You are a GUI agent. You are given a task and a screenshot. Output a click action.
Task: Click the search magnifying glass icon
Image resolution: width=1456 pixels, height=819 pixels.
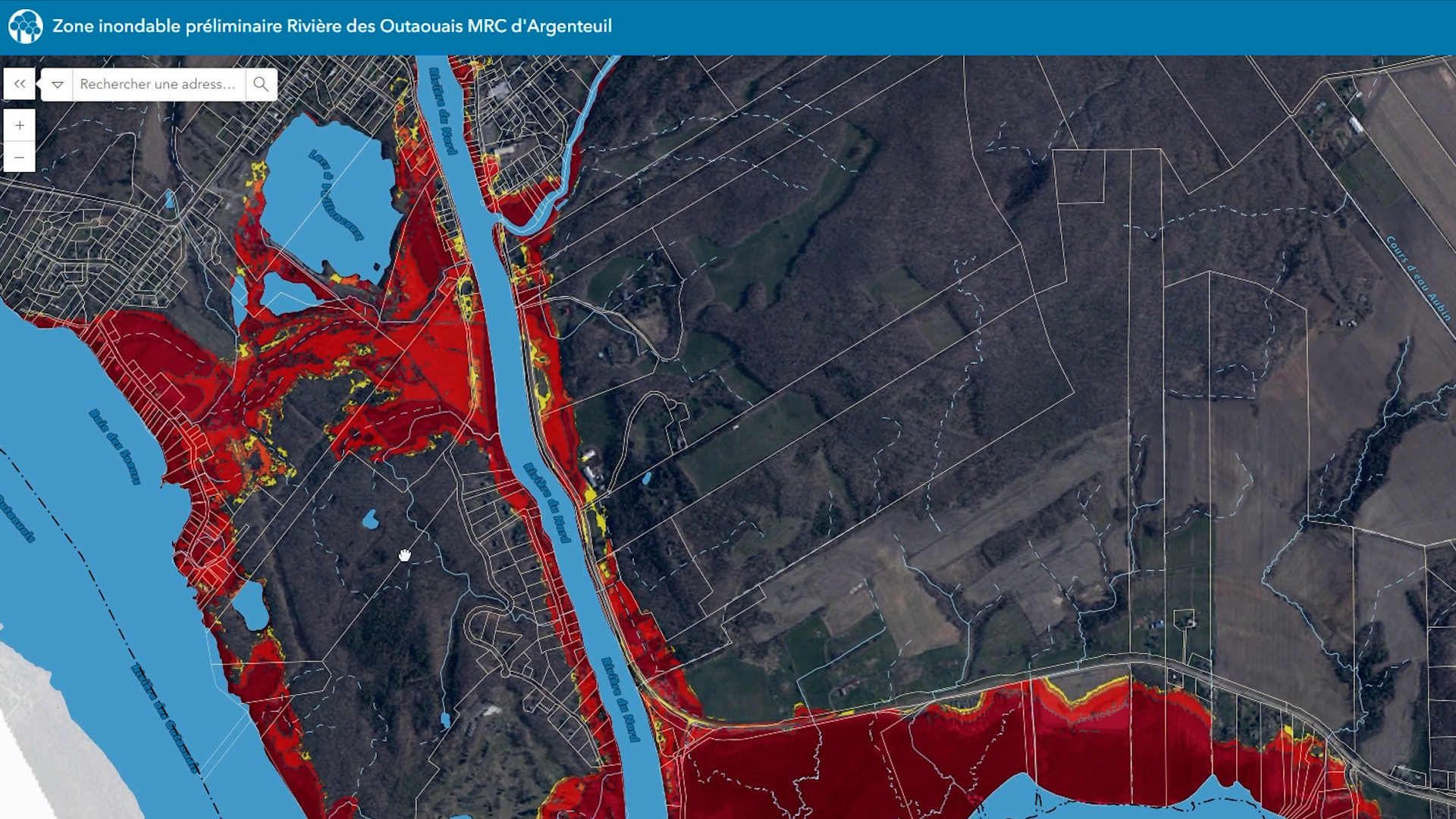pos(261,84)
